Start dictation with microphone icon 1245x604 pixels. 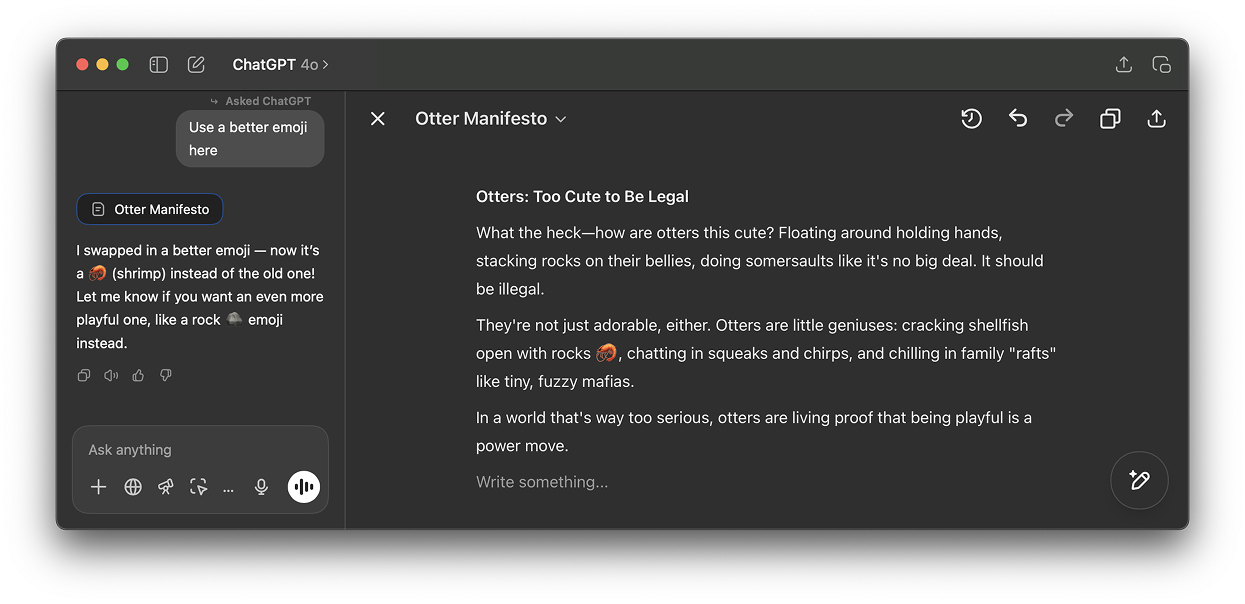[261, 487]
